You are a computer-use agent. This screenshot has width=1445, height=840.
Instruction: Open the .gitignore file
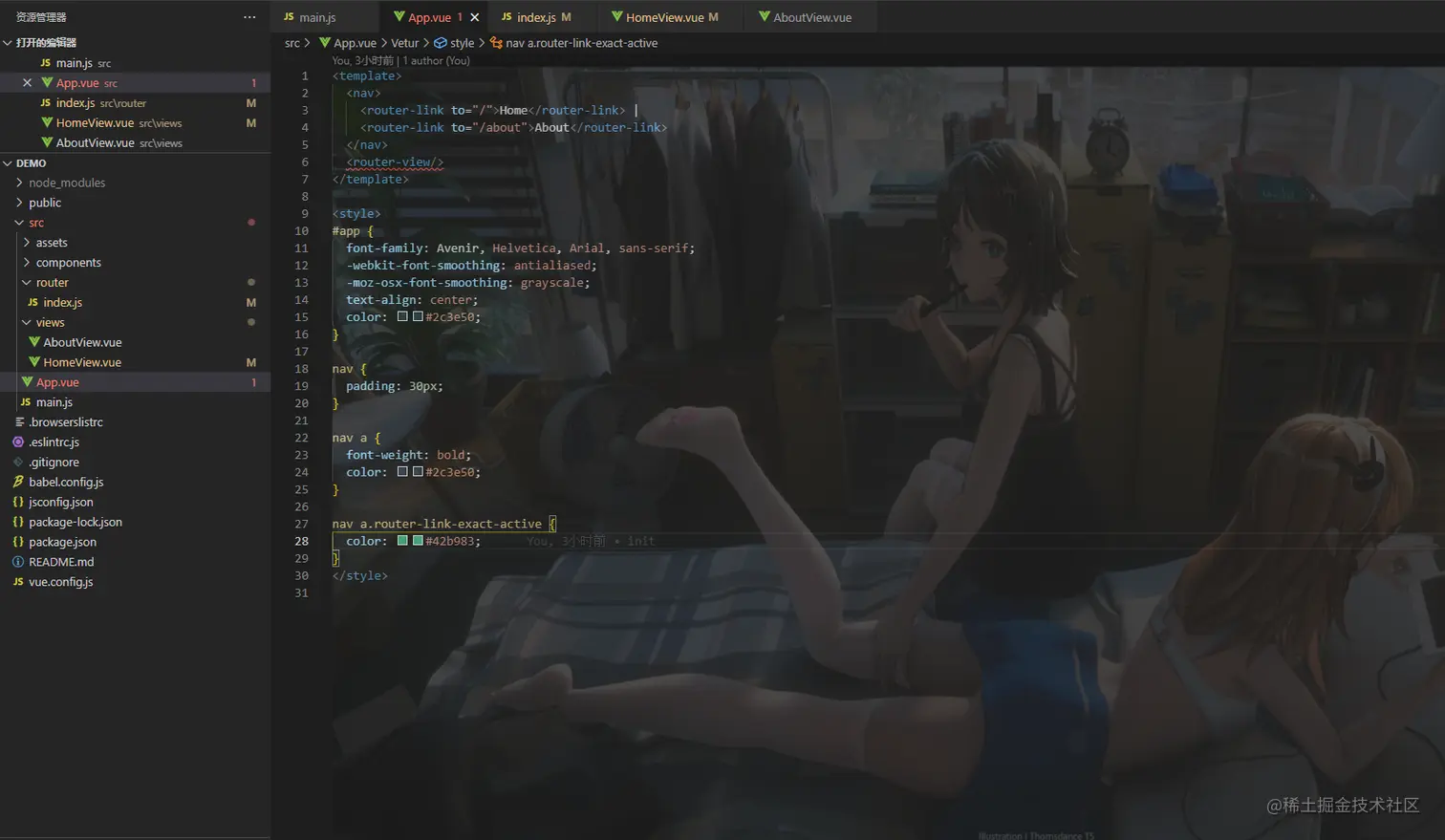click(135, 463)
